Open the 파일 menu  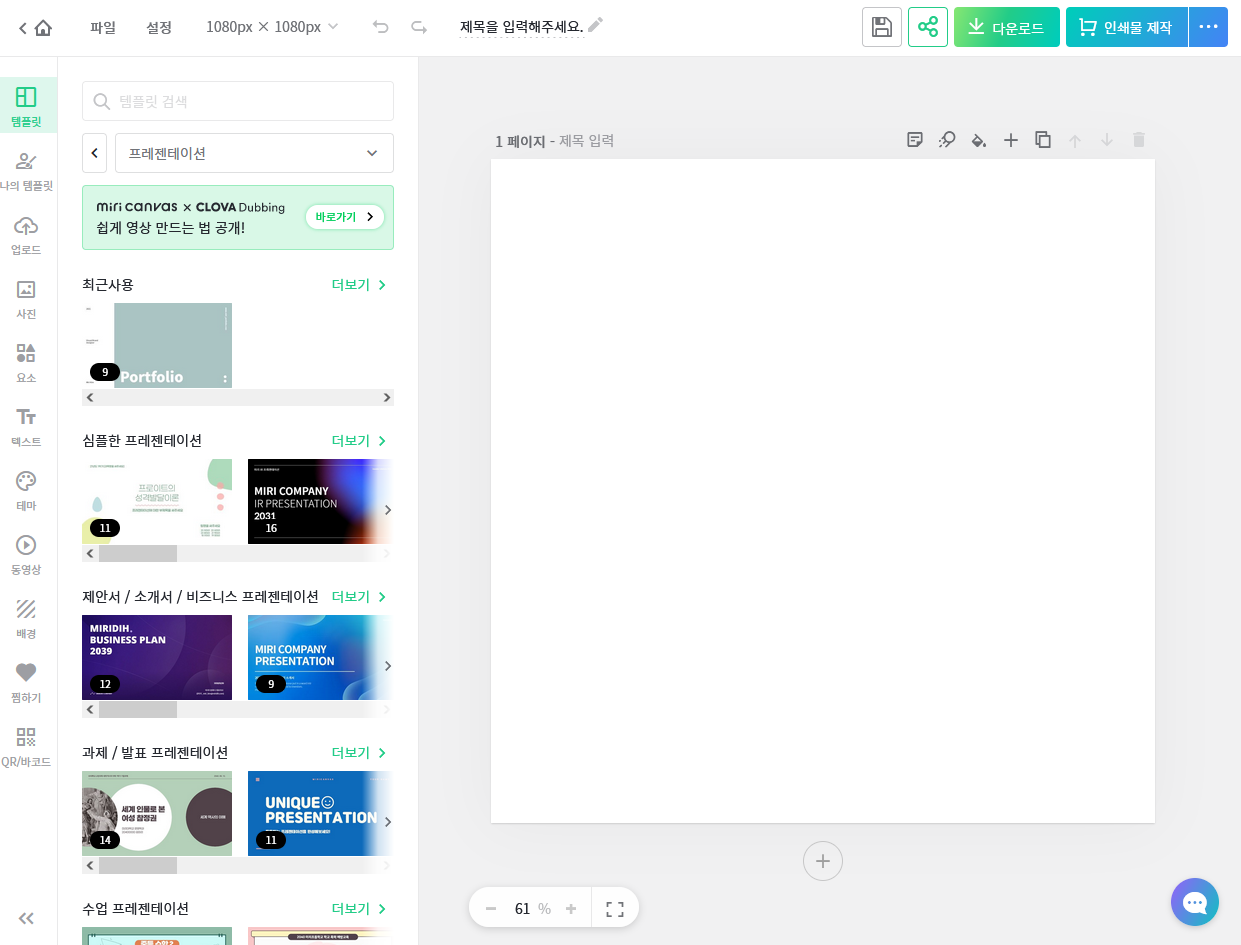[103, 27]
